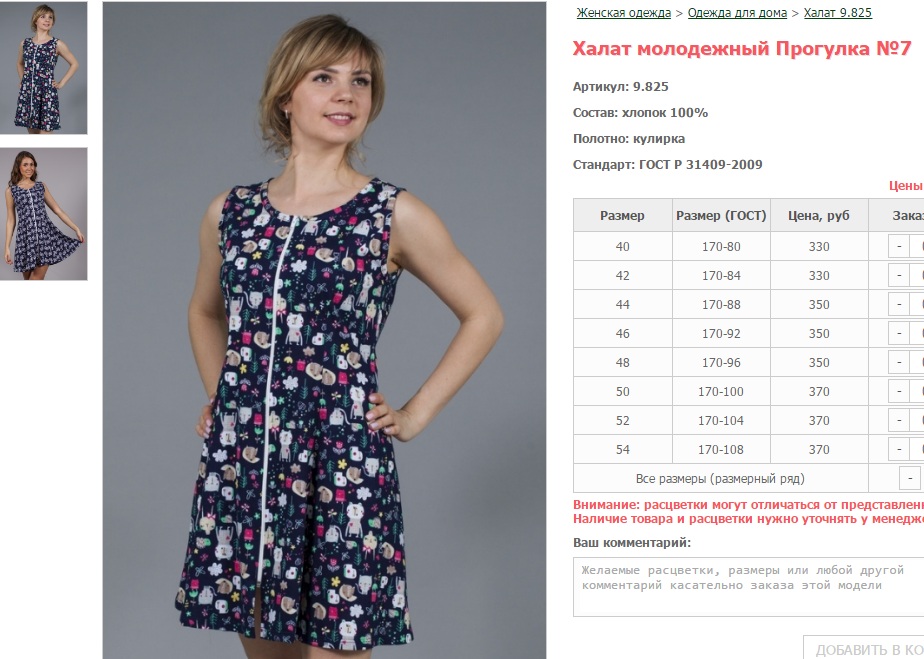Decrease quantity for size 40

coord(899,246)
